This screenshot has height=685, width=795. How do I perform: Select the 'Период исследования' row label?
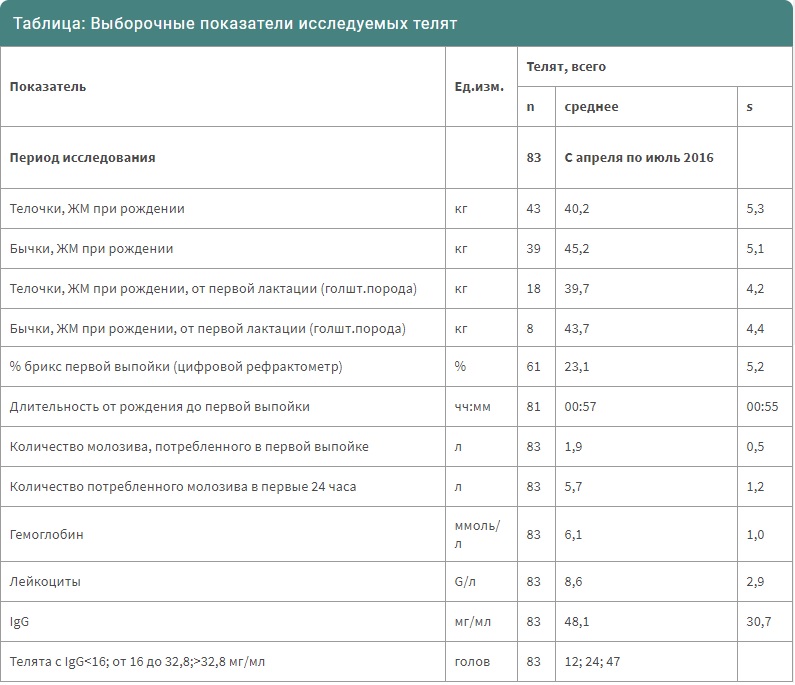click(x=82, y=158)
